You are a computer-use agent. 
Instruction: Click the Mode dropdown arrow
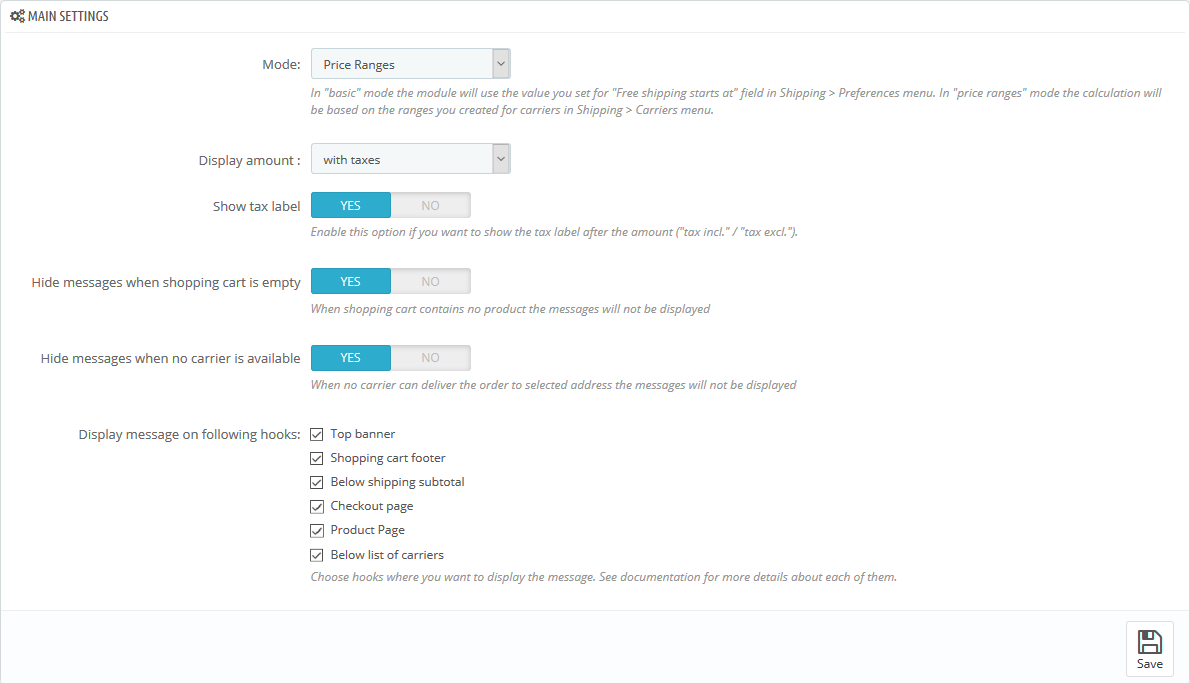[501, 64]
